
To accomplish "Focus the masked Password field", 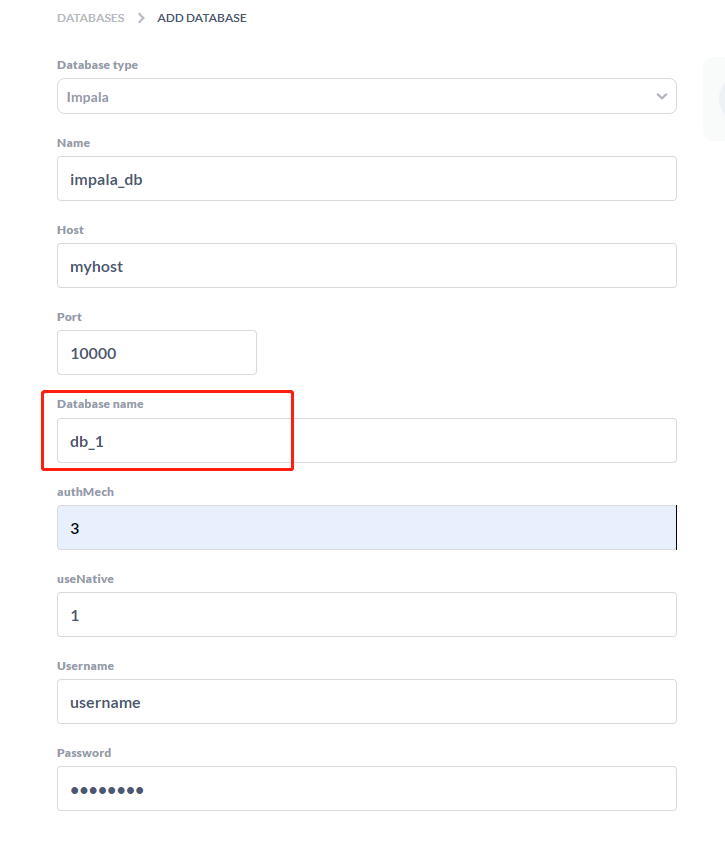I will pyautogui.click(x=366, y=788).
